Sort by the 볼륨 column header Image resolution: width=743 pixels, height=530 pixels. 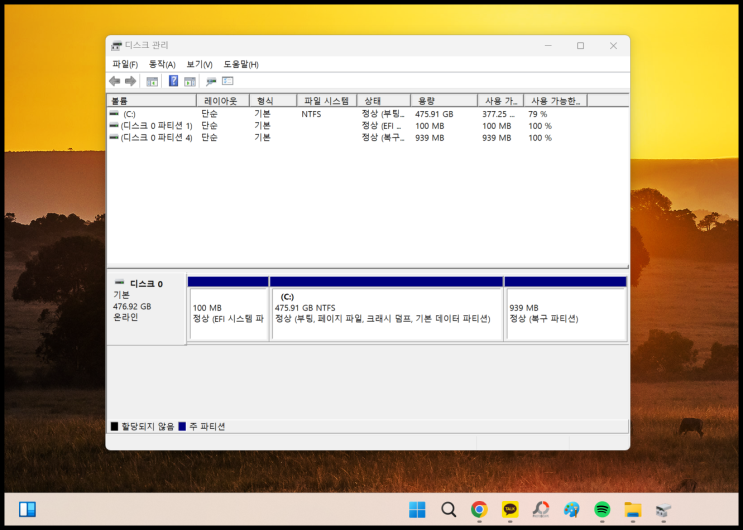[x=150, y=101]
